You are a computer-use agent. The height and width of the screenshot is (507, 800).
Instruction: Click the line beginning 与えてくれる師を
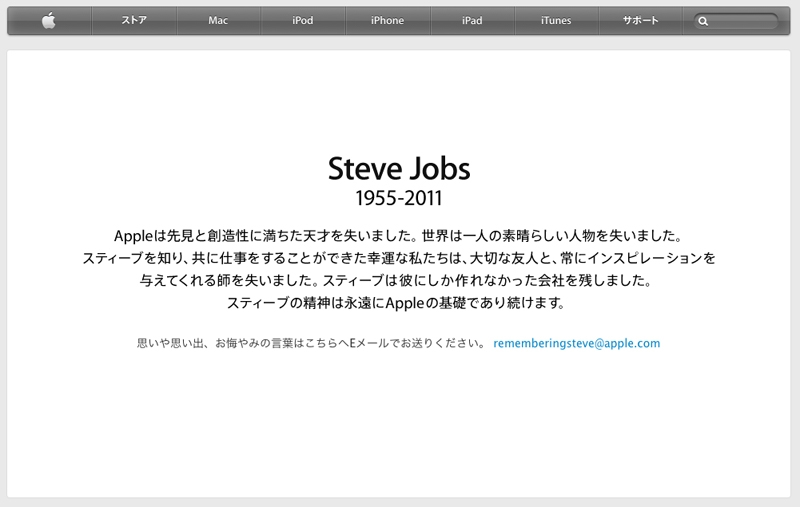click(396, 281)
